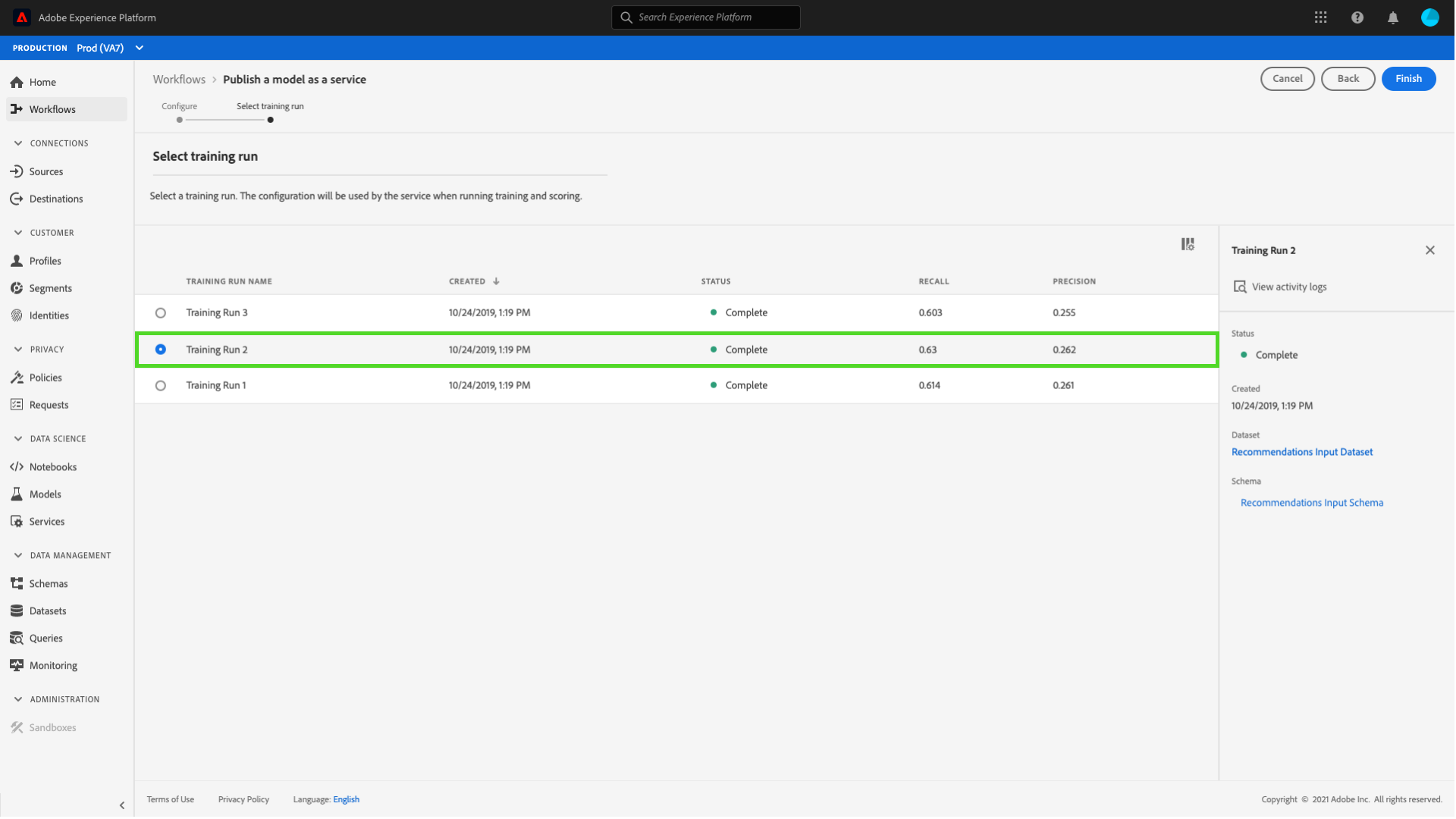
Task: Sort by the Created column header
Action: pos(467,281)
